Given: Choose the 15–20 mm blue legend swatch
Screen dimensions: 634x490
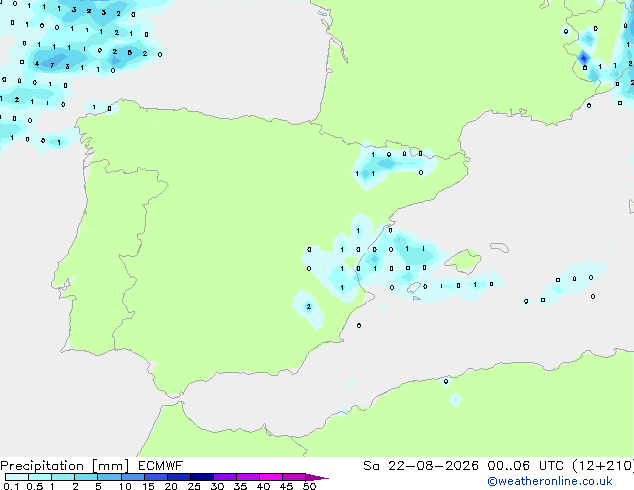Looking at the screenshot, I should coord(155,477).
